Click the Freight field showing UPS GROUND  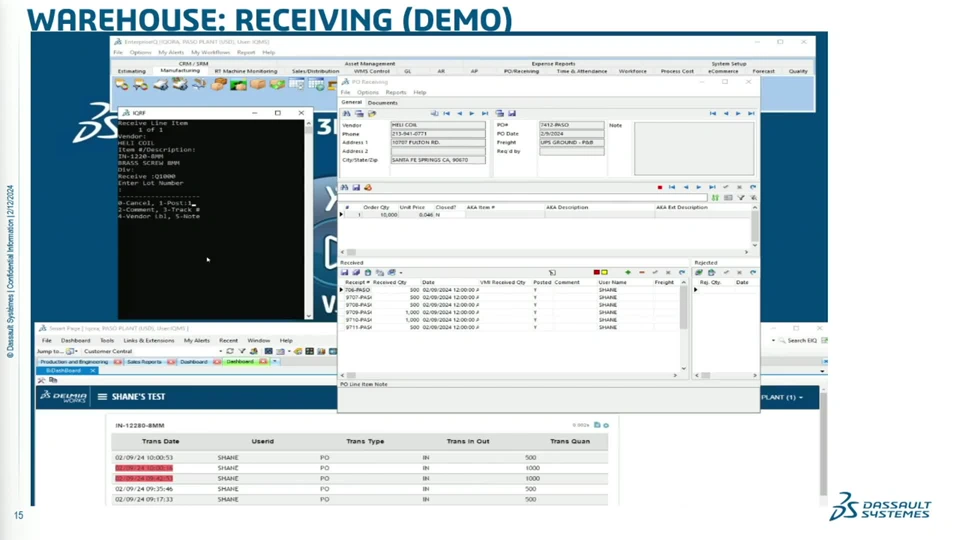[571, 142]
